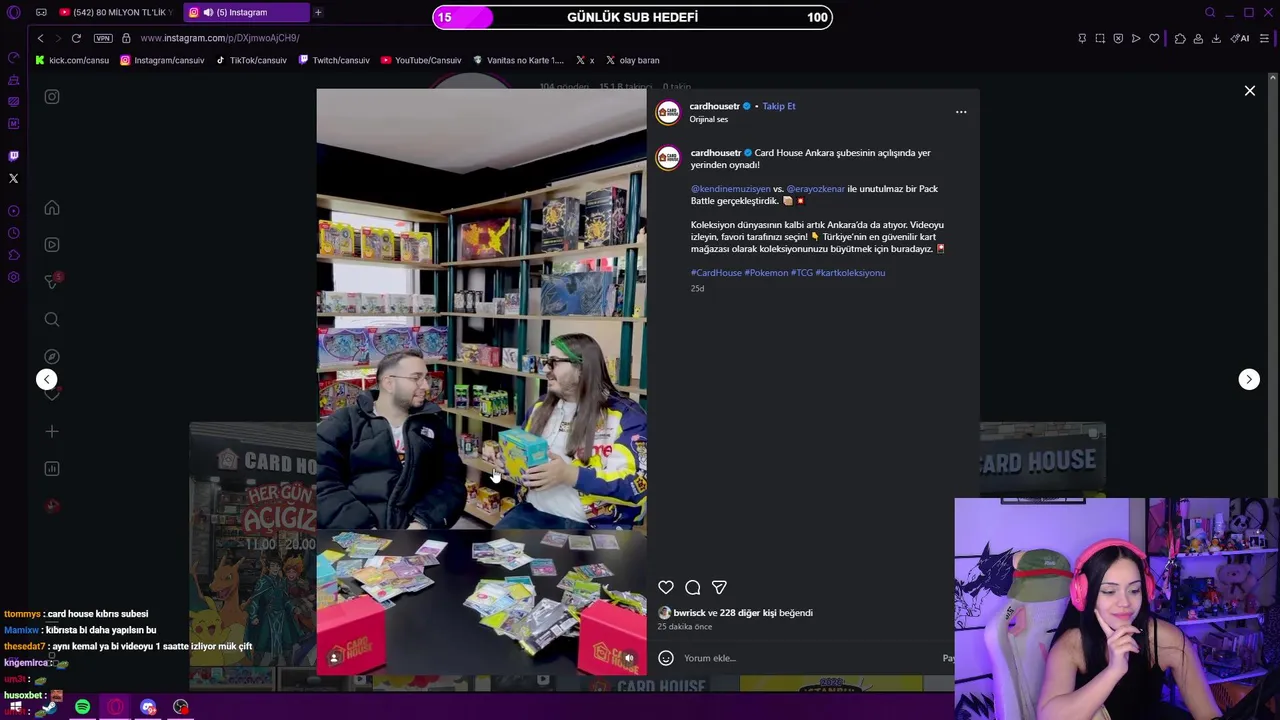Click the Takip Et follow link
Viewport: 1280px width, 720px height.
click(x=779, y=106)
